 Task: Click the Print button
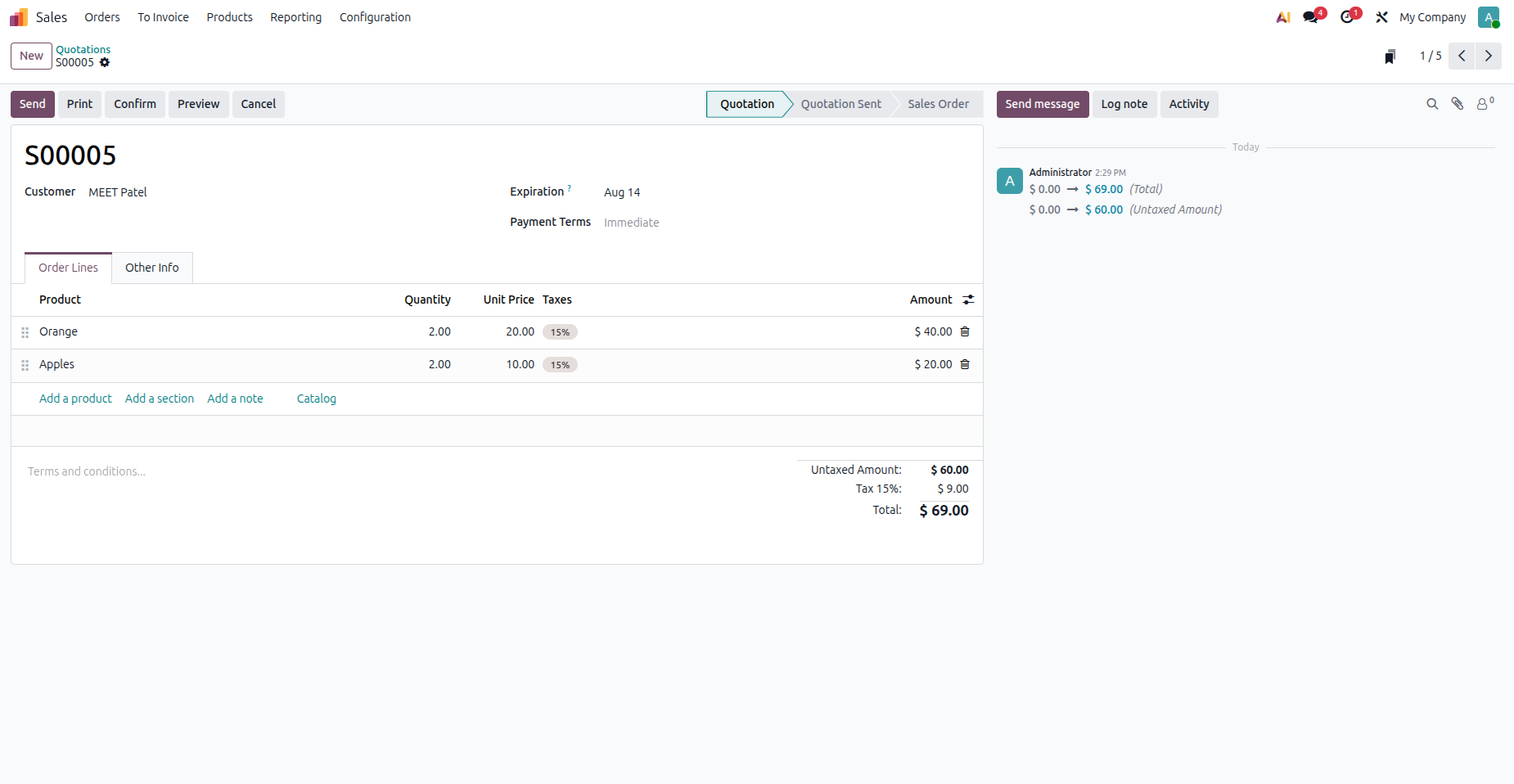pyautogui.click(x=79, y=104)
